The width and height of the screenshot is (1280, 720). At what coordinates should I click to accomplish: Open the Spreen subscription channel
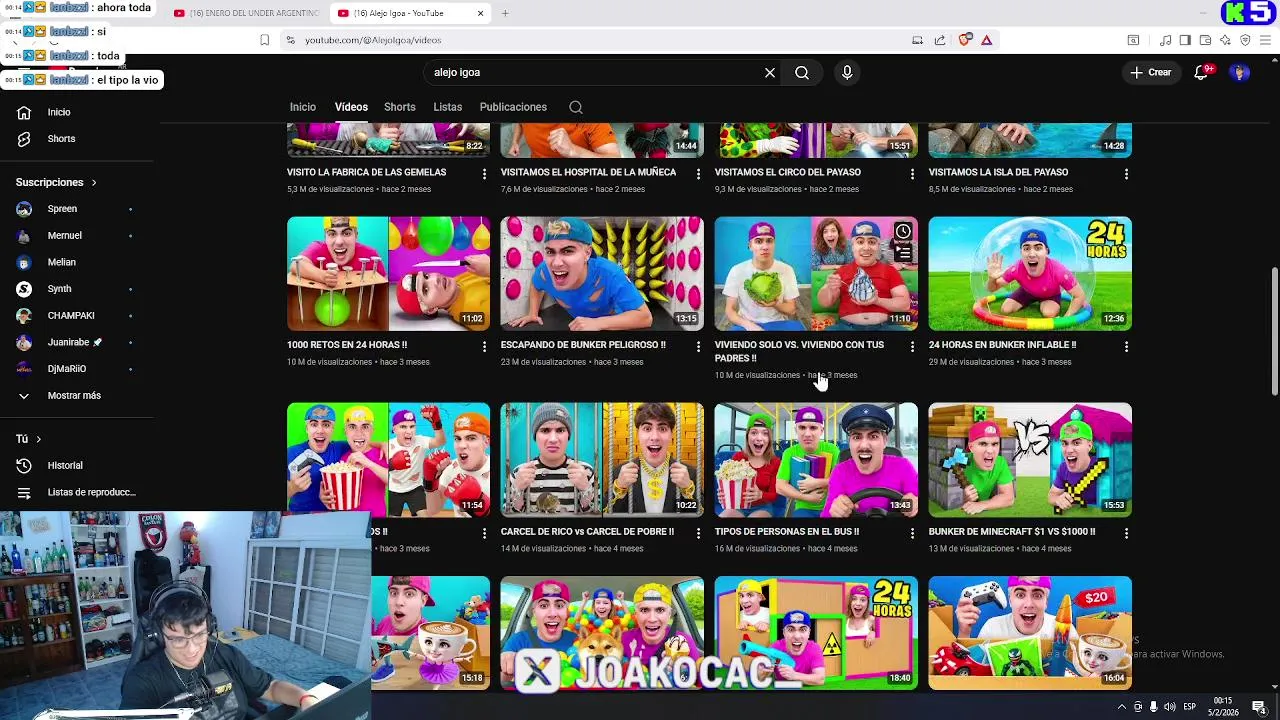pyautogui.click(x=77, y=209)
